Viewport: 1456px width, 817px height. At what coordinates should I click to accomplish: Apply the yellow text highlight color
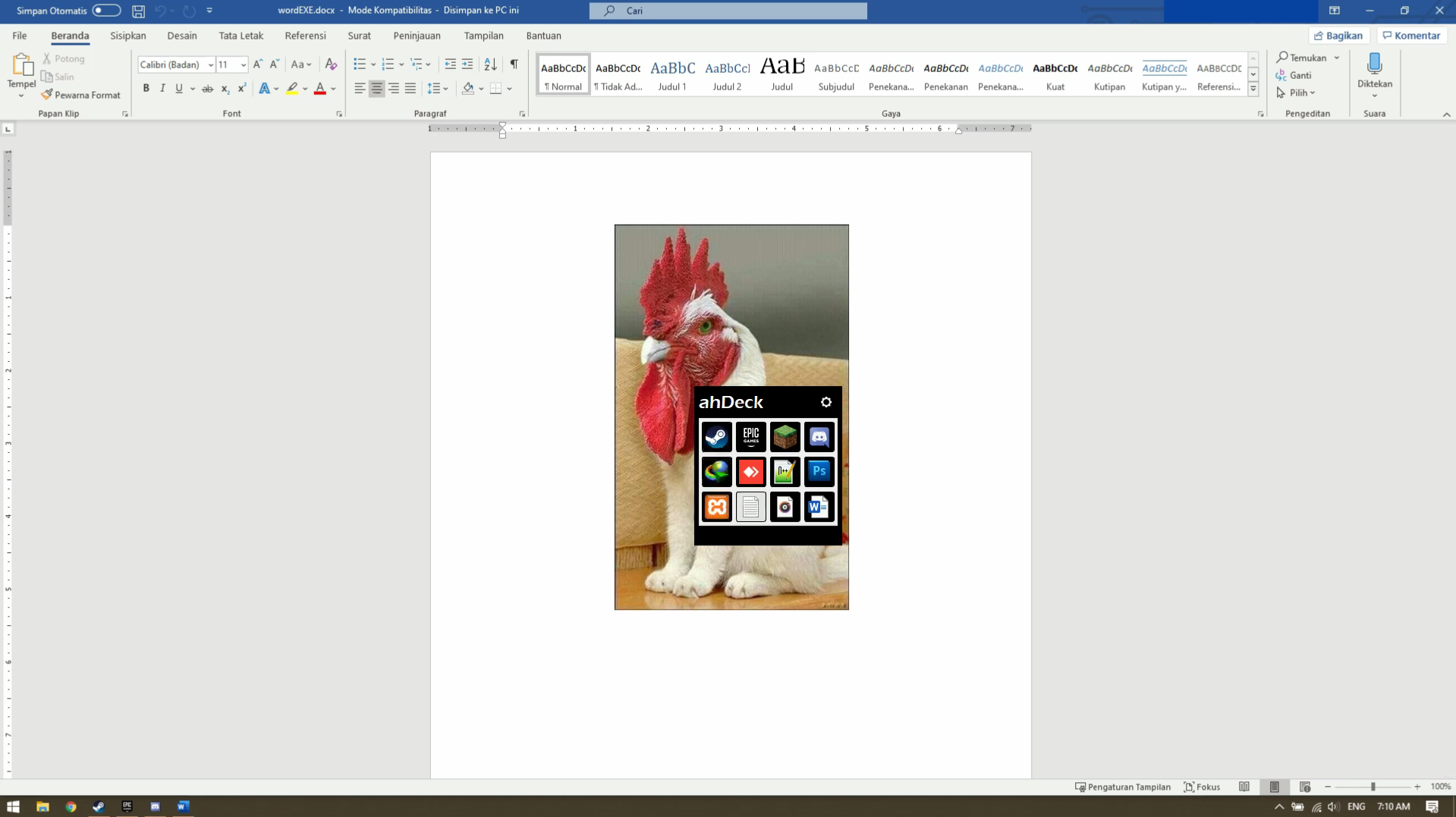click(292, 89)
